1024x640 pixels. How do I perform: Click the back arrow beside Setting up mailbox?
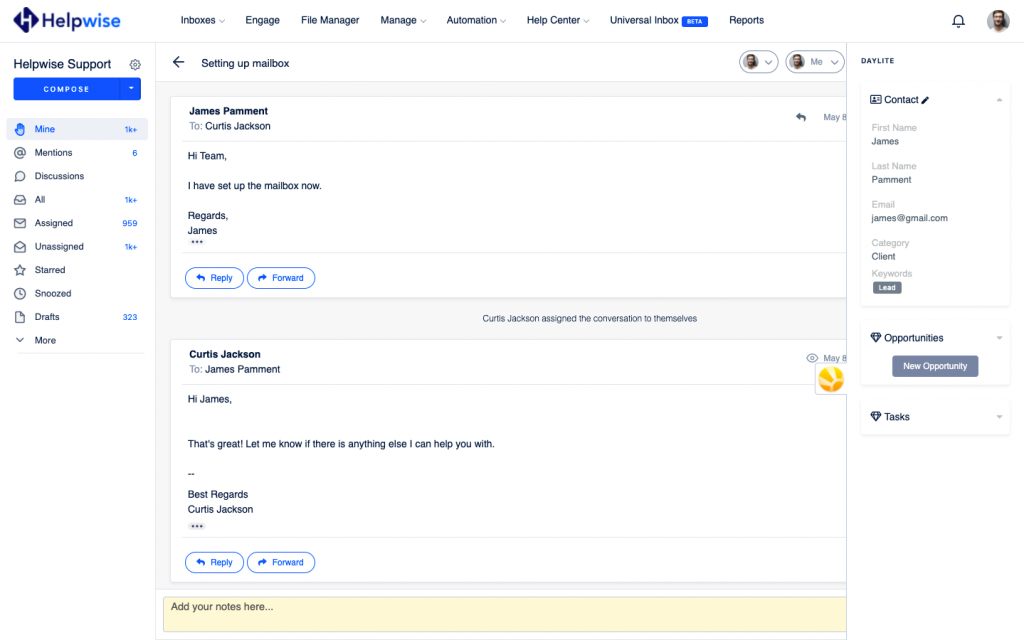tap(178, 62)
